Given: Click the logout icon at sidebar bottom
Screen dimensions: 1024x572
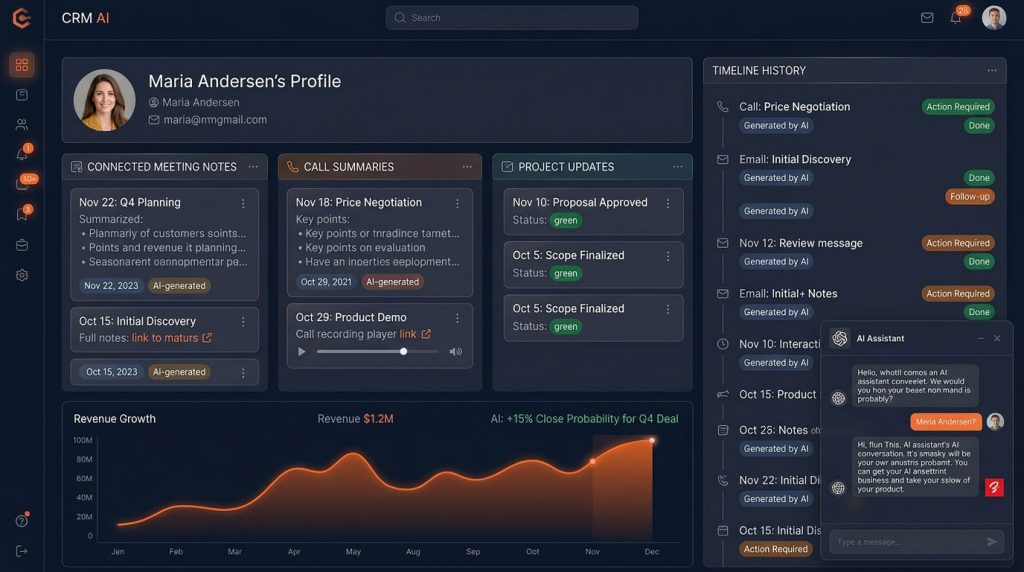Looking at the screenshot, I should 22,551.
